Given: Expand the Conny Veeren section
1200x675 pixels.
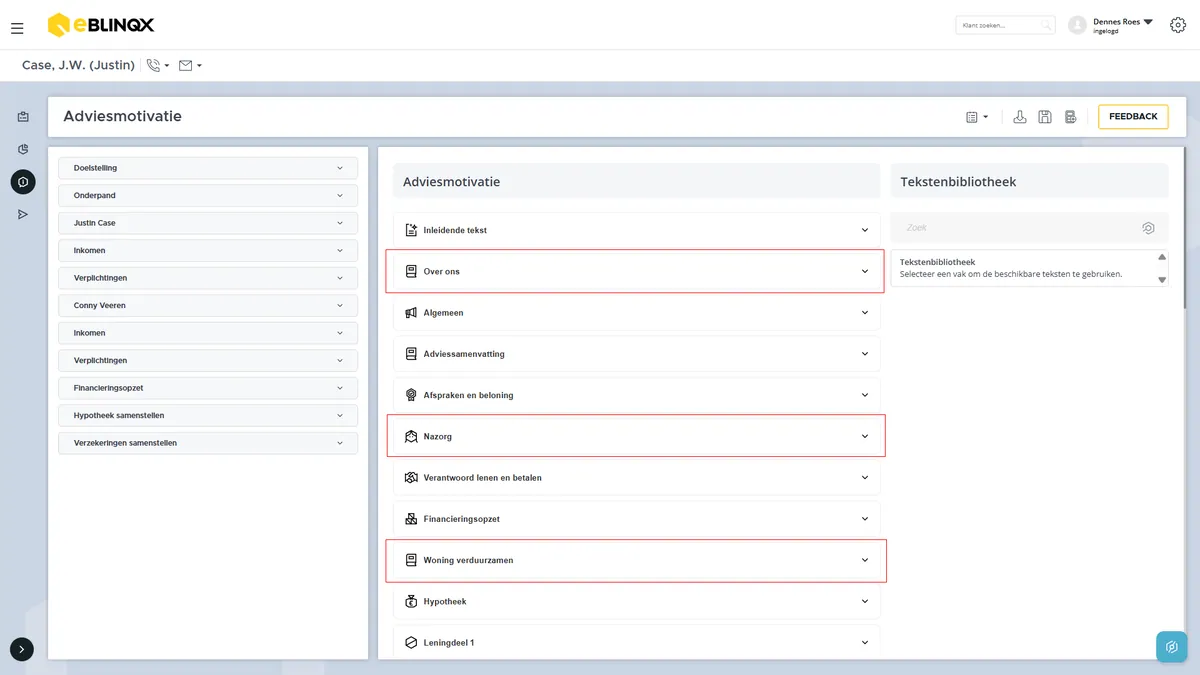Looking at the screenshot, I should (x=208, y=305).
